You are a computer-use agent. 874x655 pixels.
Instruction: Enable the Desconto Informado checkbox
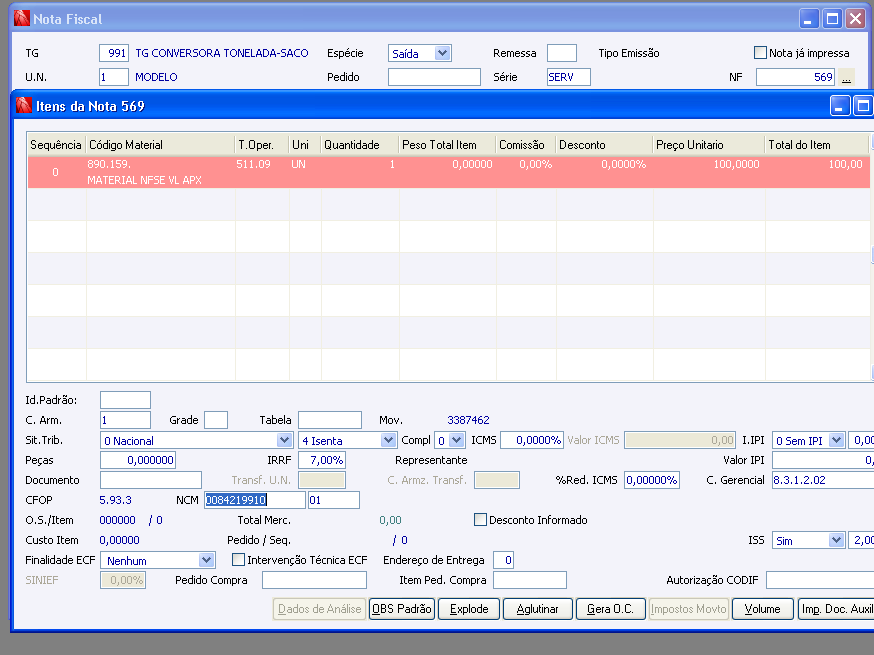click(x=480, y=520)
